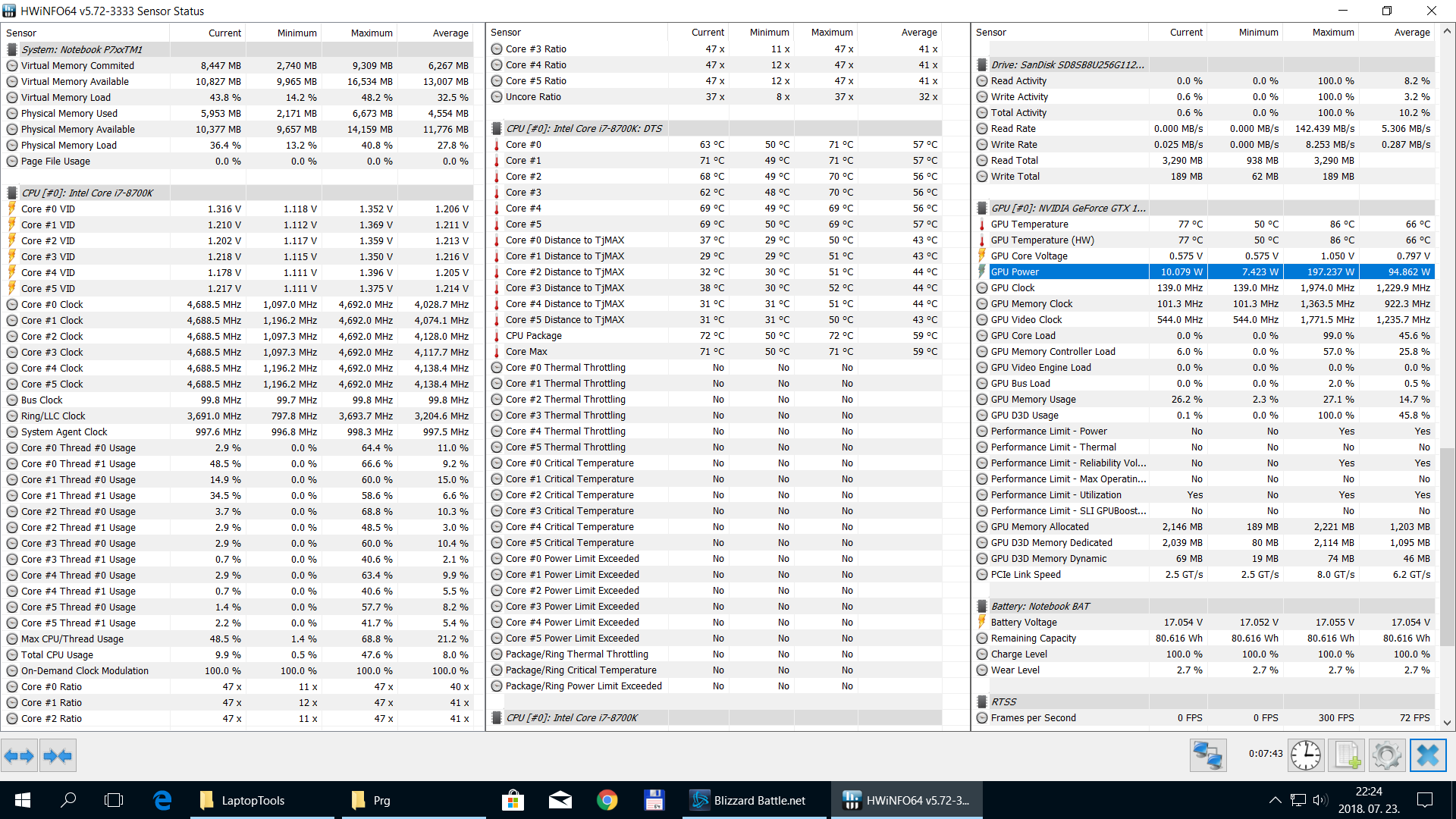Open sensor settings gear icon

1387,755
